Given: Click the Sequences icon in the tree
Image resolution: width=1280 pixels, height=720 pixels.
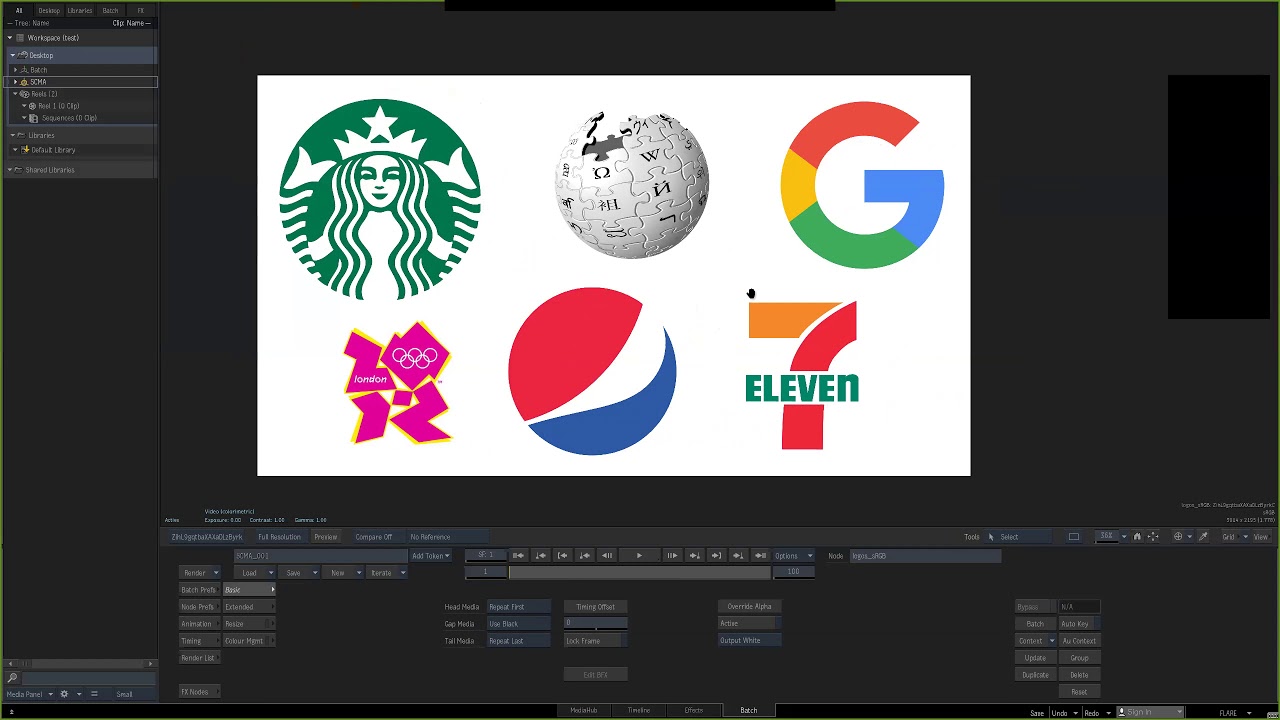Looking at the screenshot, I should click(x=33, y=118).
